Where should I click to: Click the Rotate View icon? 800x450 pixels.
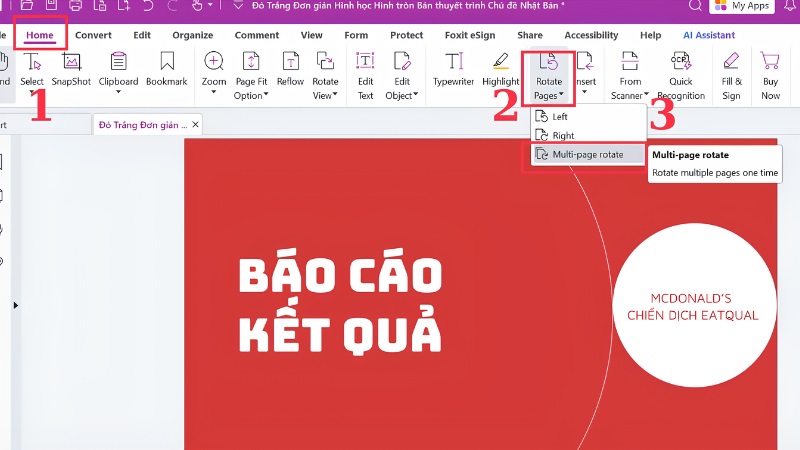point(325,61)
